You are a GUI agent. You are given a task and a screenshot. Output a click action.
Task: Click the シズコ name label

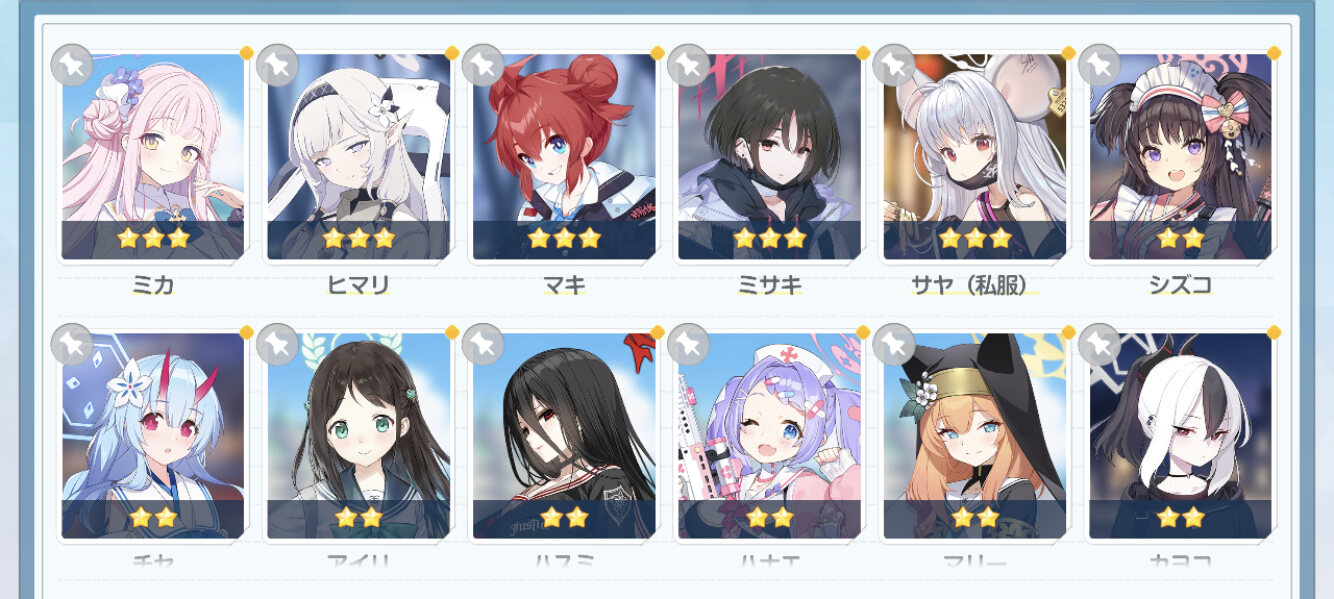[x=1180, y=286]
